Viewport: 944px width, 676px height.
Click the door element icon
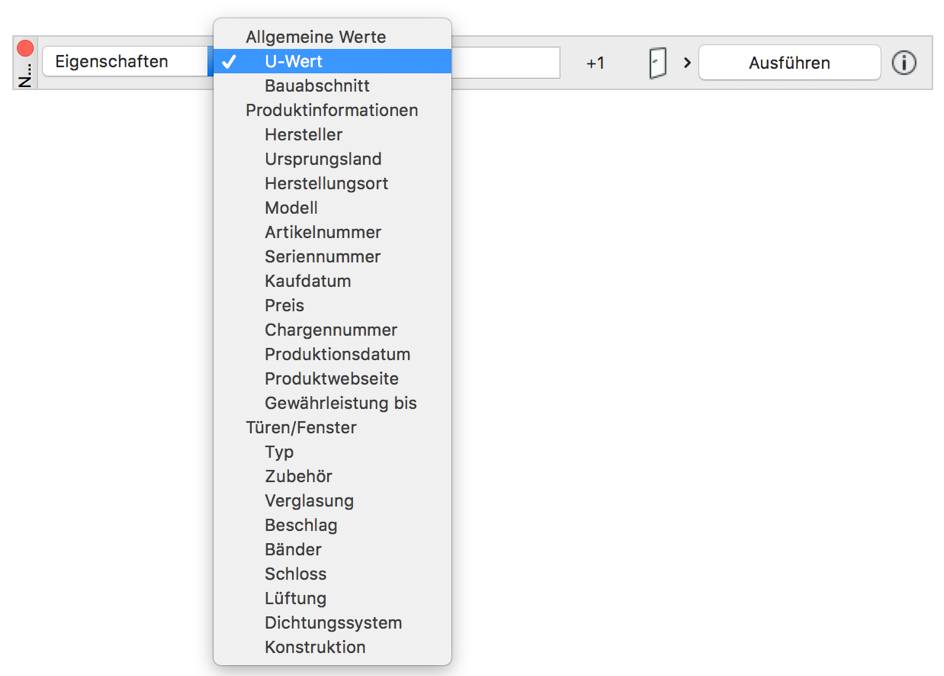click(x=657, y=63)
